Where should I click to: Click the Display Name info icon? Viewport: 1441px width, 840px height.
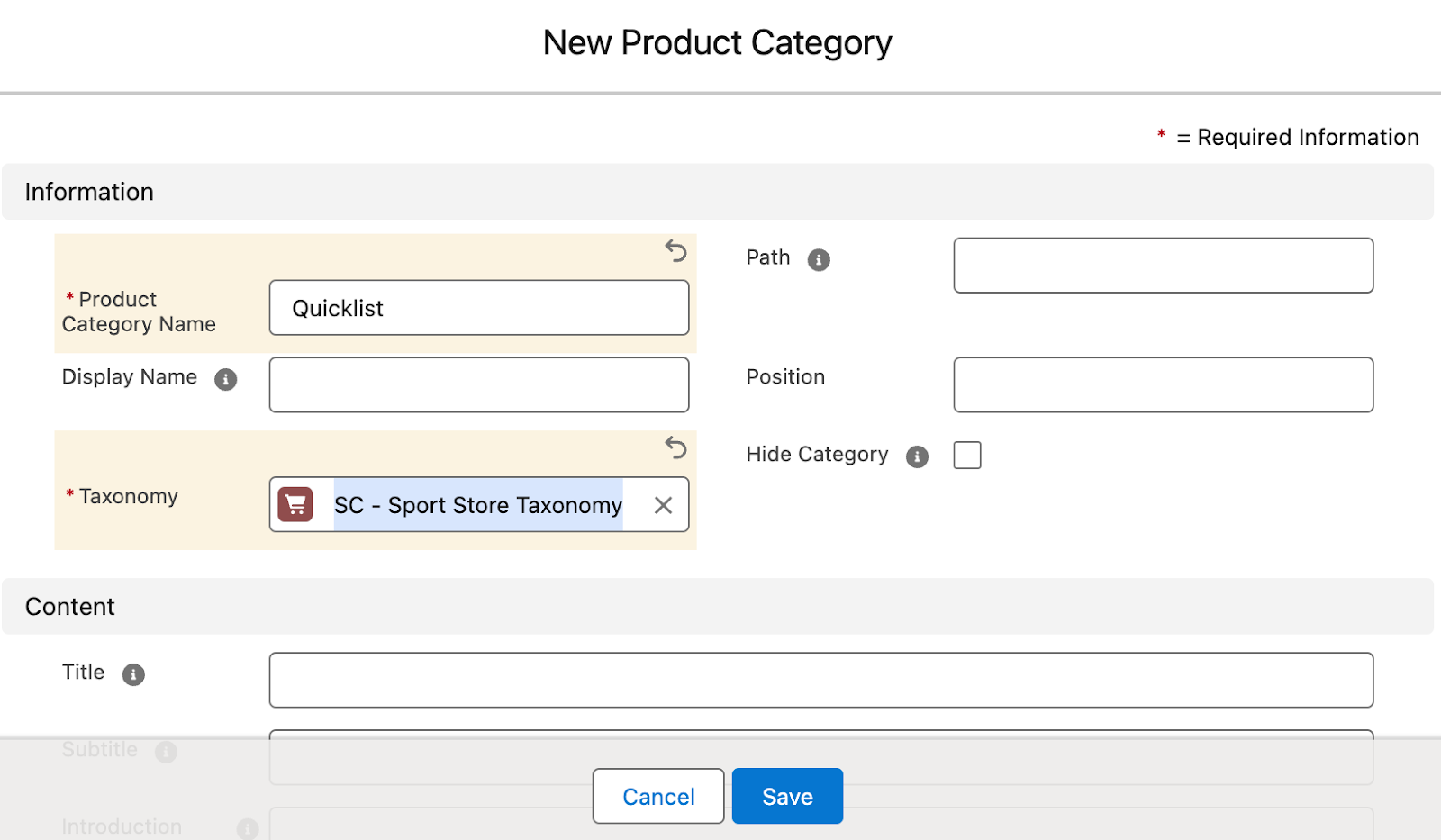pos(225,380)
